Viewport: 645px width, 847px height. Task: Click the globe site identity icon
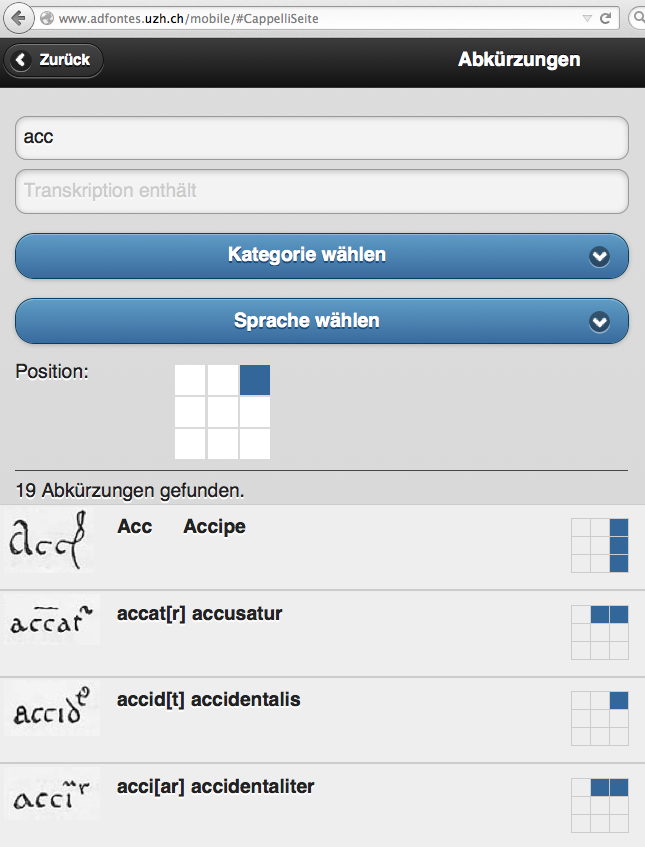click(45, 18)
